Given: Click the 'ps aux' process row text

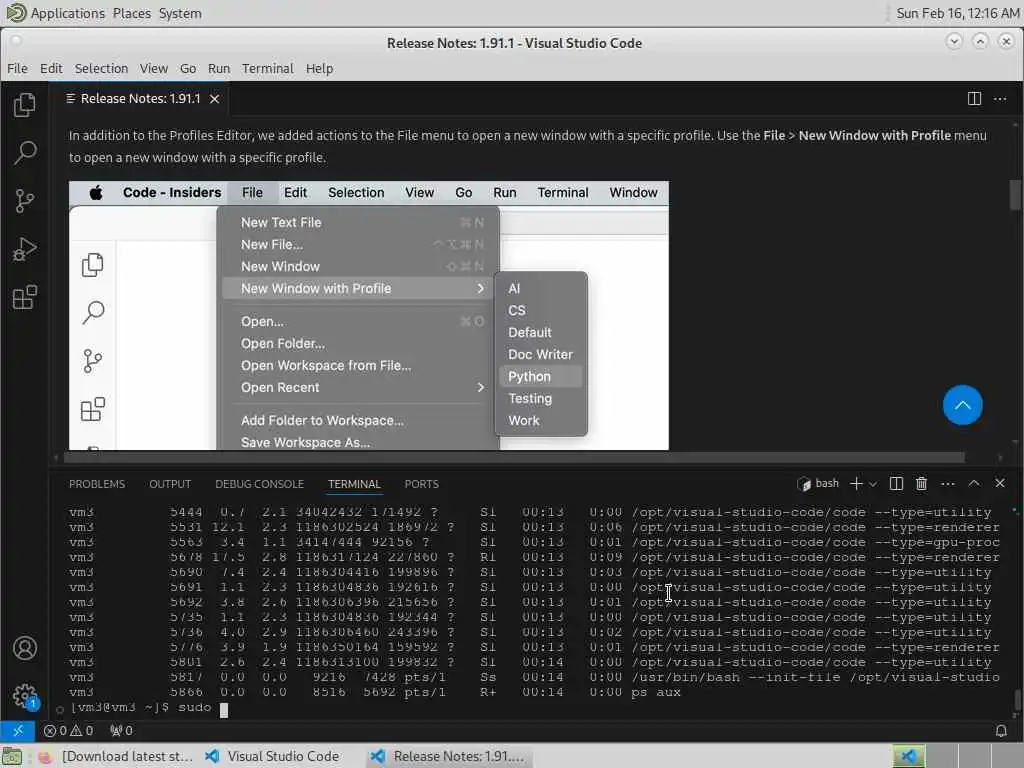Looking at the screenshot, I should pyautogui.click(x=656, y=692).
